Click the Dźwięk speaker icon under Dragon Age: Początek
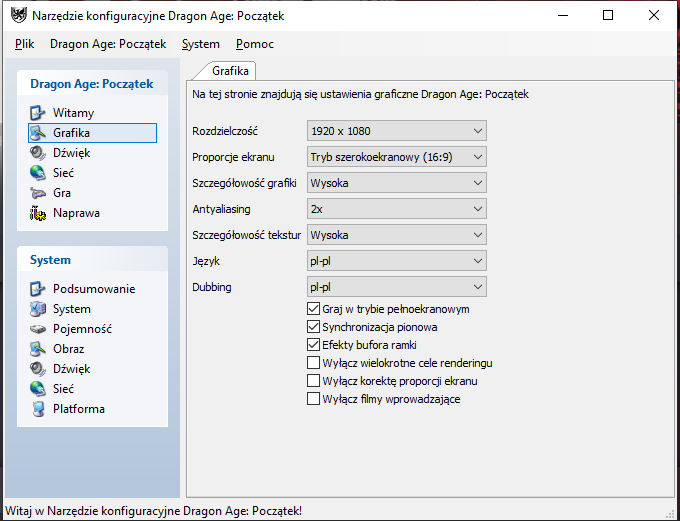 [x=38, y=153]
